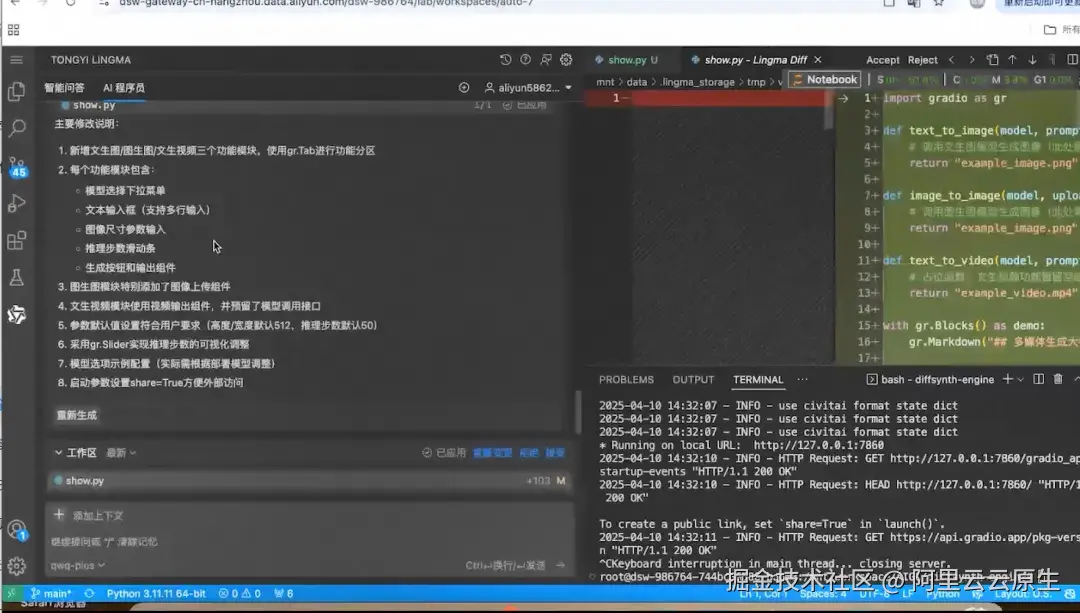The image size is (1080, 613).
Task: Accept the Lingma diff changes
Action: tap(882, 60)
